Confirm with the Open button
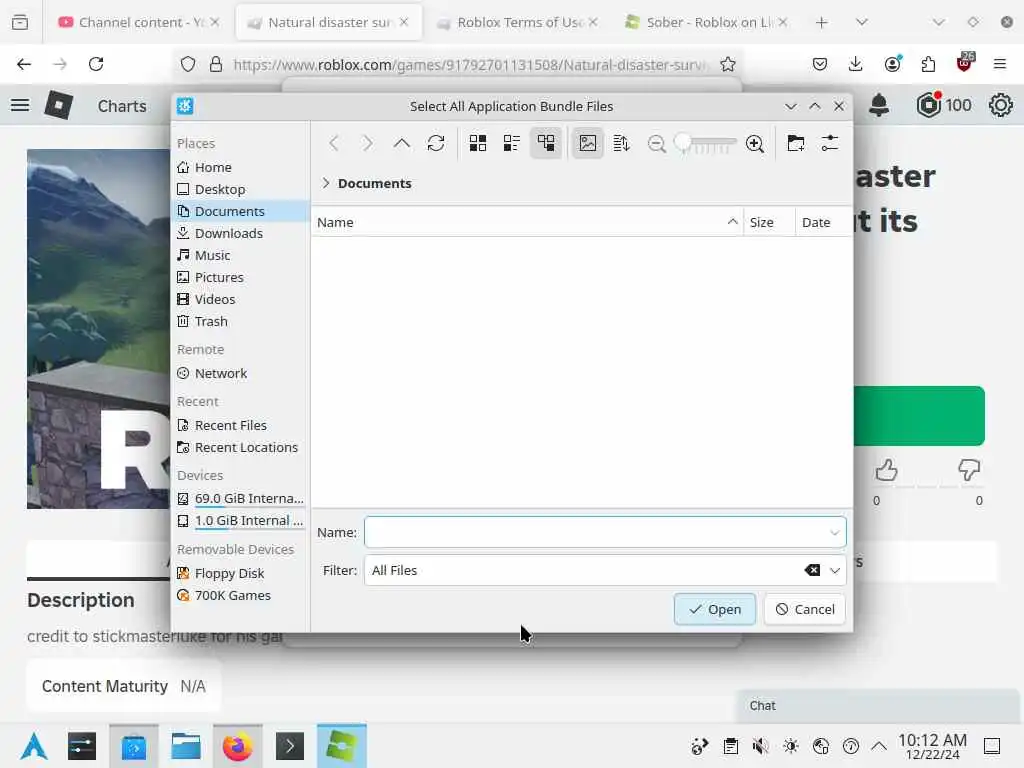This screenshot has height=768, width=1024. (x=714, y=609)
